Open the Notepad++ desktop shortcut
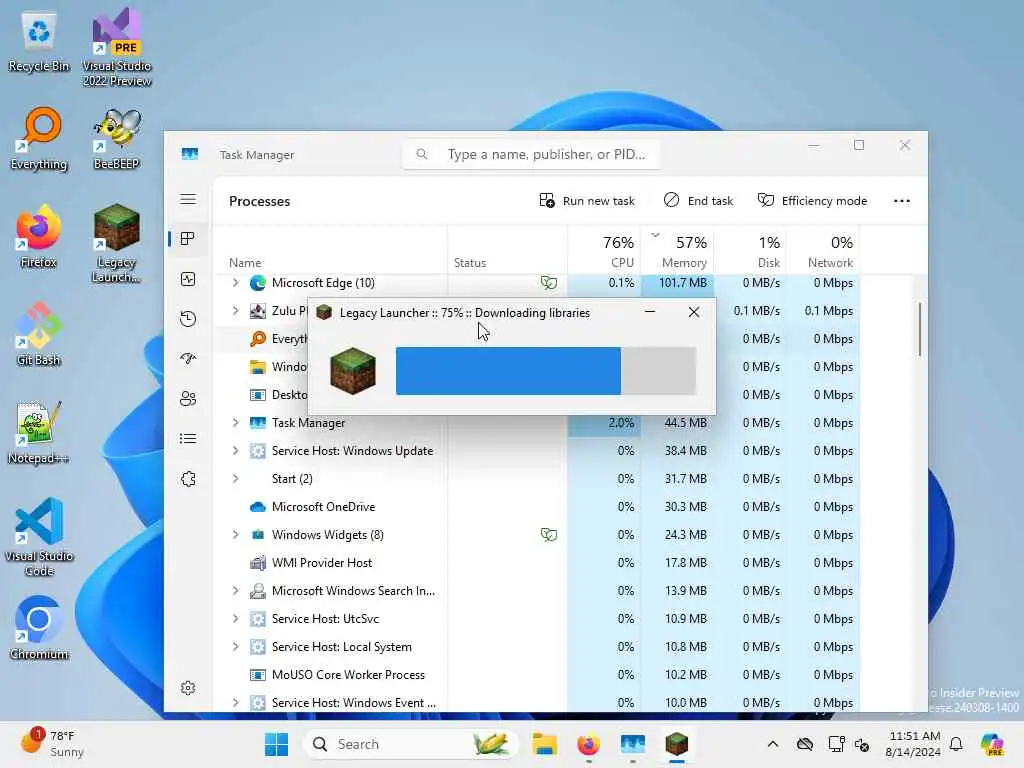 (x=39, y=433)
